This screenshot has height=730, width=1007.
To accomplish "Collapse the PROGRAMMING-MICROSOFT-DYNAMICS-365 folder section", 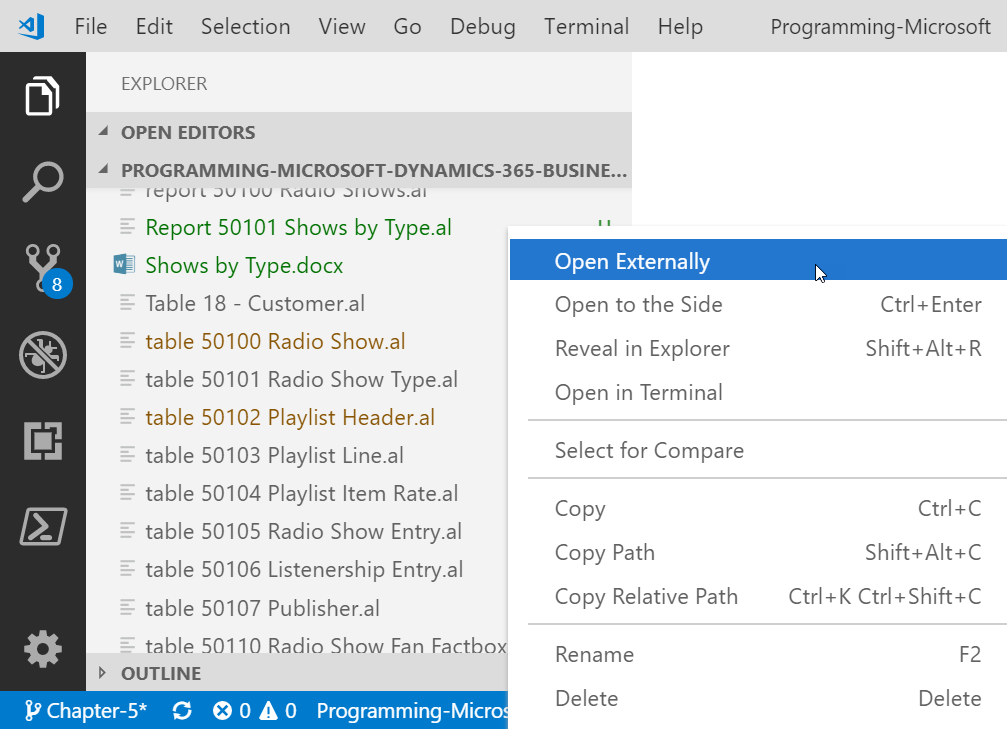I will click(x=103, y=169).
